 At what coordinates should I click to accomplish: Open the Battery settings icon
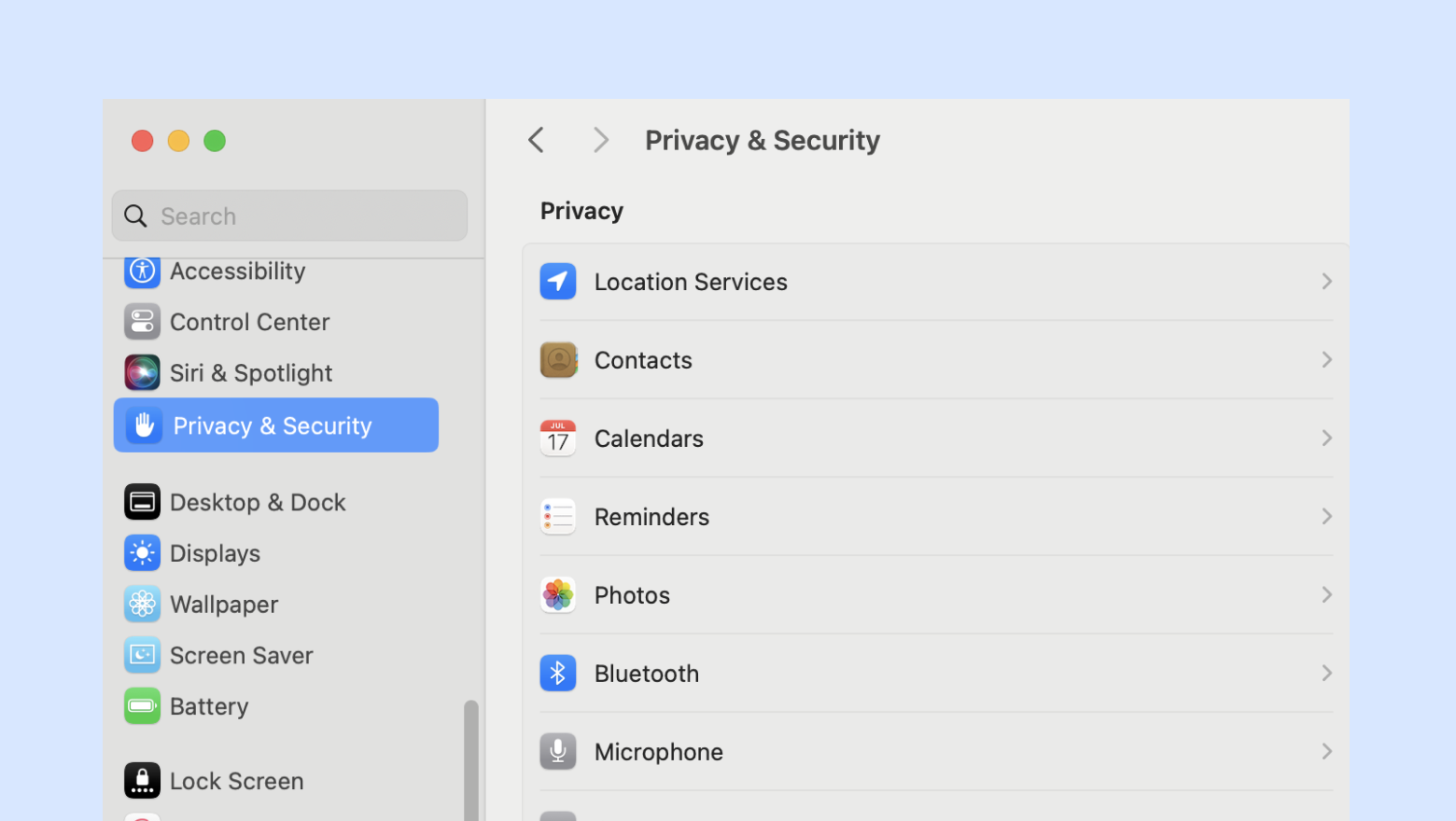143,706
